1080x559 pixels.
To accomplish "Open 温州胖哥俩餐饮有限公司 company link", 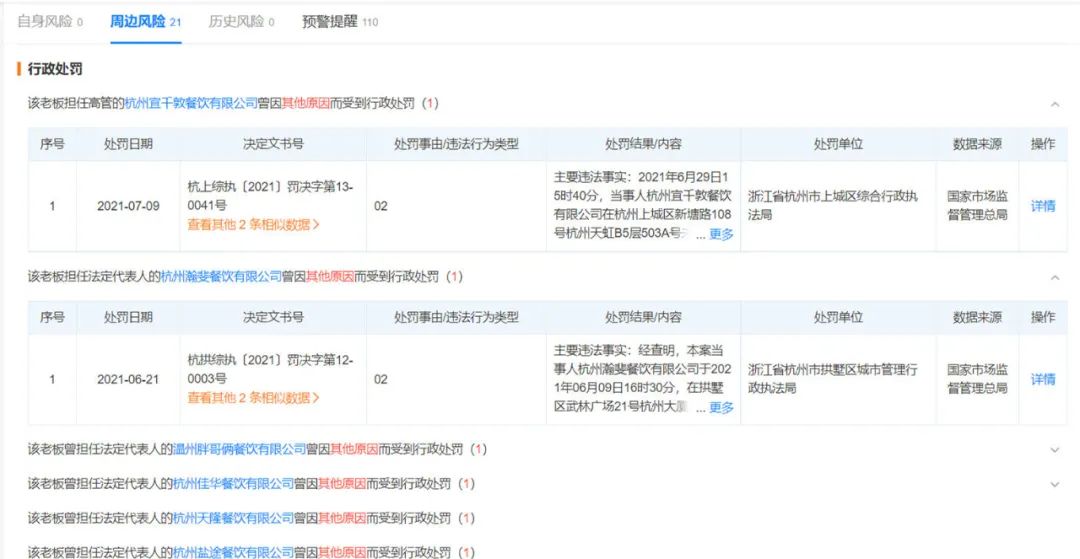I will (x=239, y=450).
